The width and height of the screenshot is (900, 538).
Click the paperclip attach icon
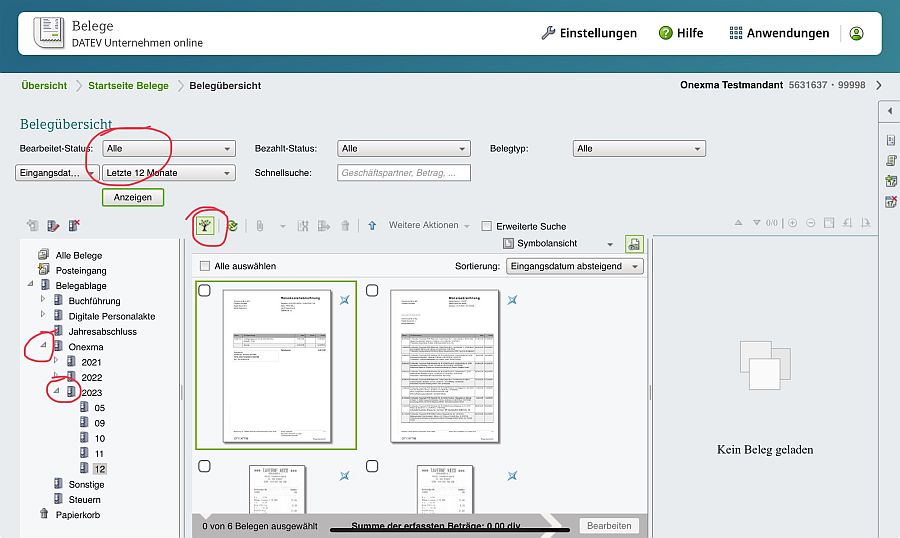[x=260, y=226]
